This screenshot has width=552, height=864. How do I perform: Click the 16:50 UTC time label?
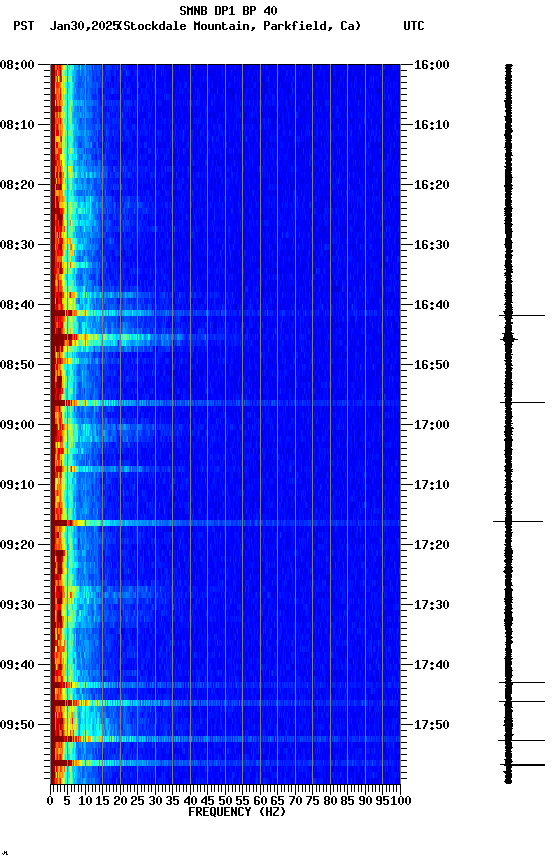coord(431,365)
